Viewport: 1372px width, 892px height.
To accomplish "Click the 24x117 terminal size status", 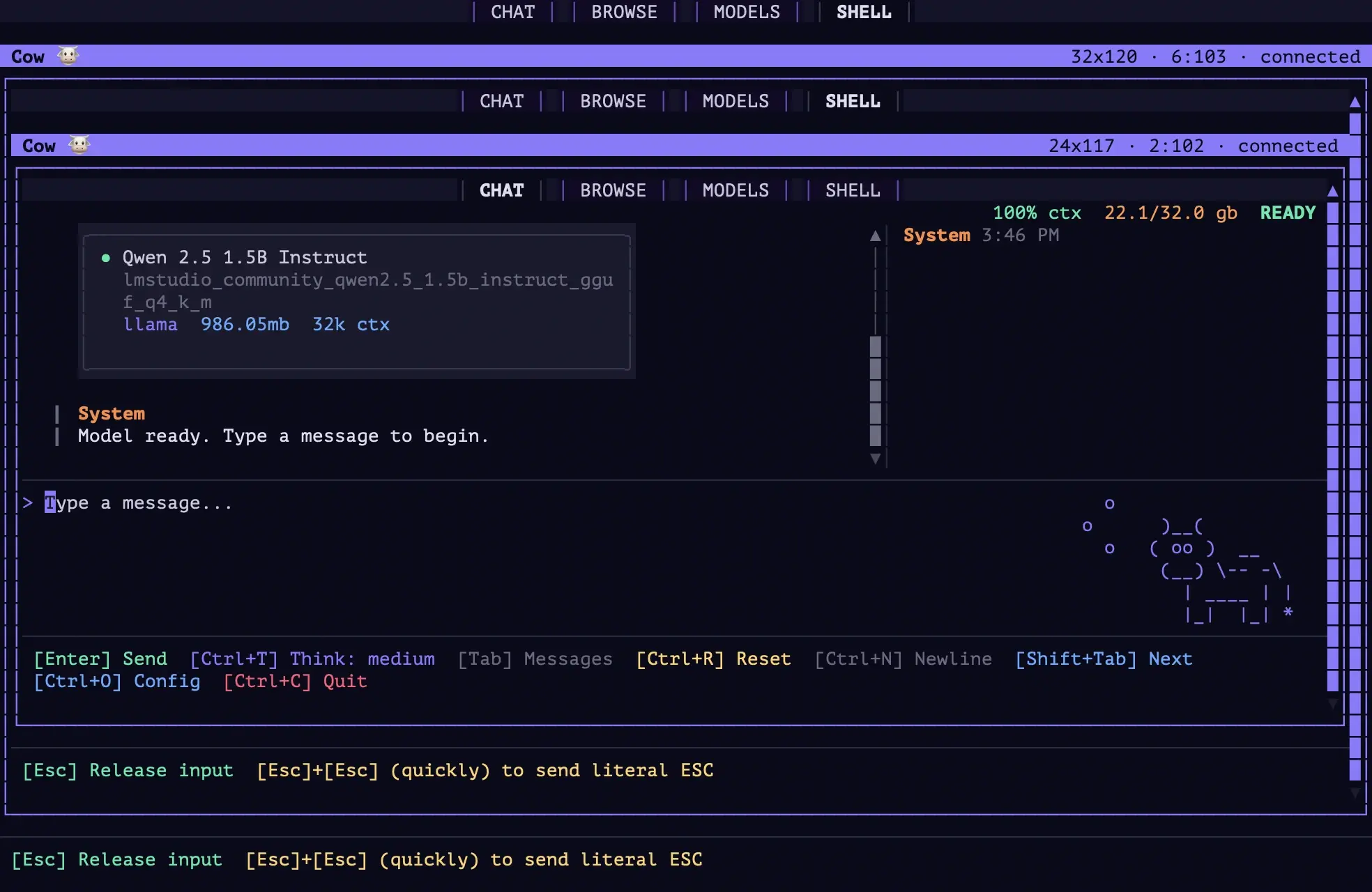I will tap(1081, 146).
